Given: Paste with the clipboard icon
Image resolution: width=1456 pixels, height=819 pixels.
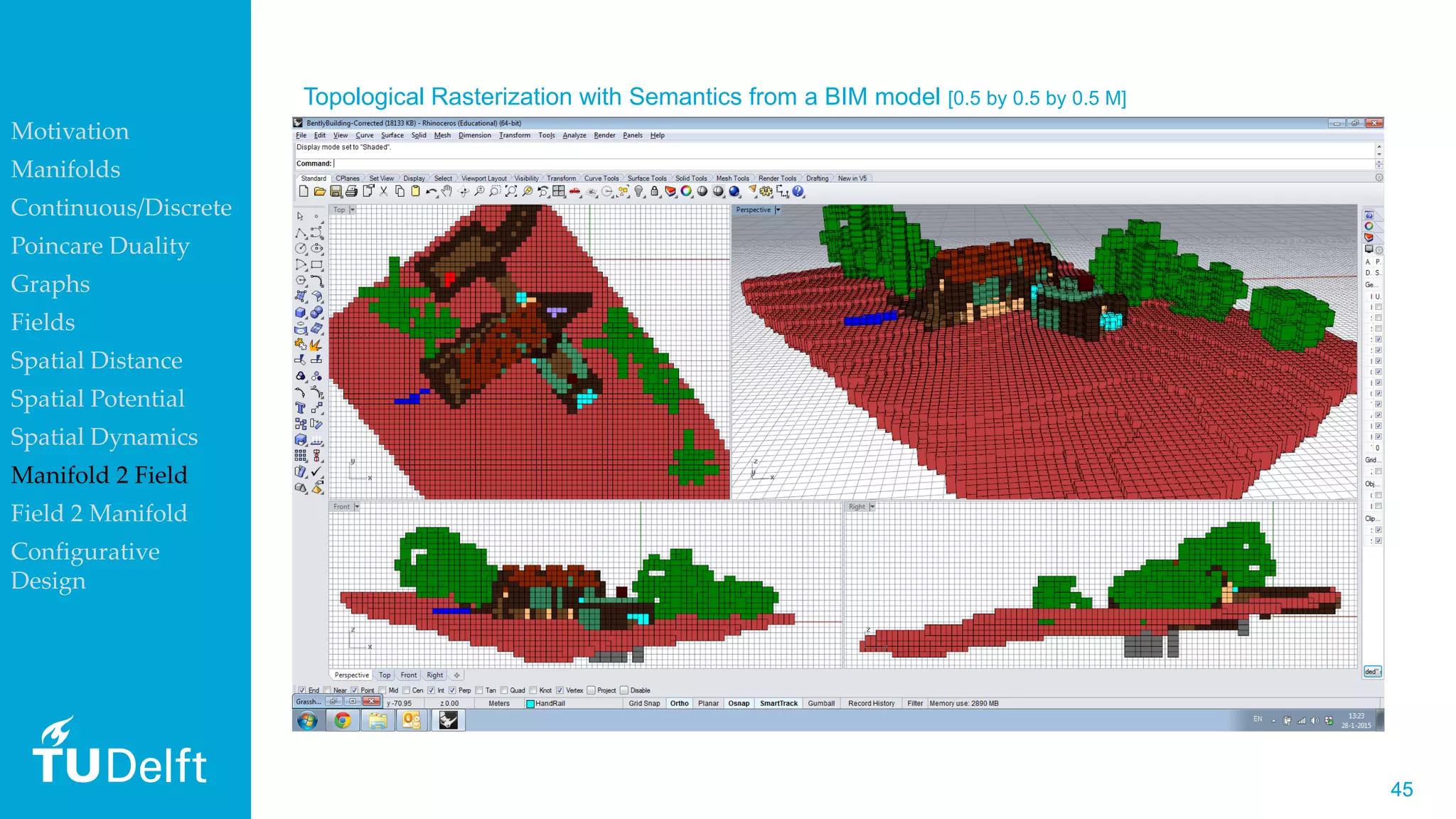Looking at the screenshot, I should click(x=416, y=191).
